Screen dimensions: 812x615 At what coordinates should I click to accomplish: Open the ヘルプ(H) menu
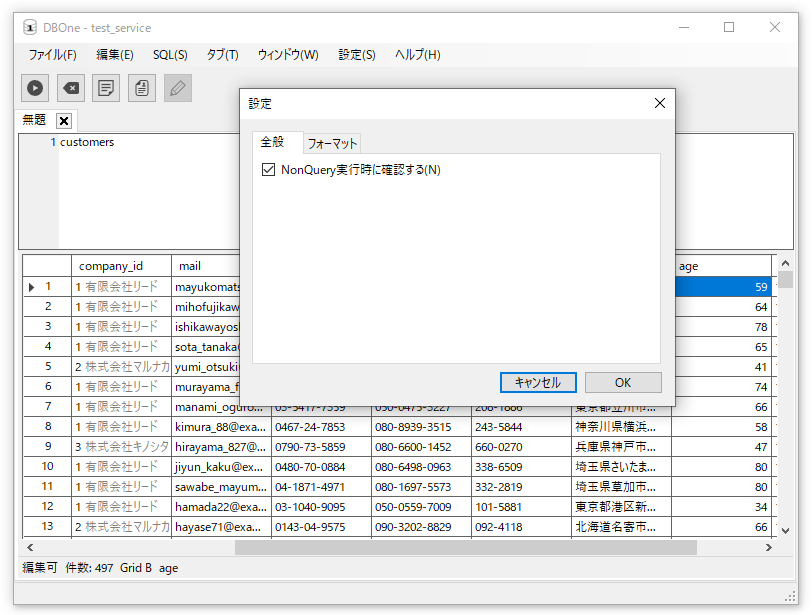pyautogui.click(x=417, y=55)
